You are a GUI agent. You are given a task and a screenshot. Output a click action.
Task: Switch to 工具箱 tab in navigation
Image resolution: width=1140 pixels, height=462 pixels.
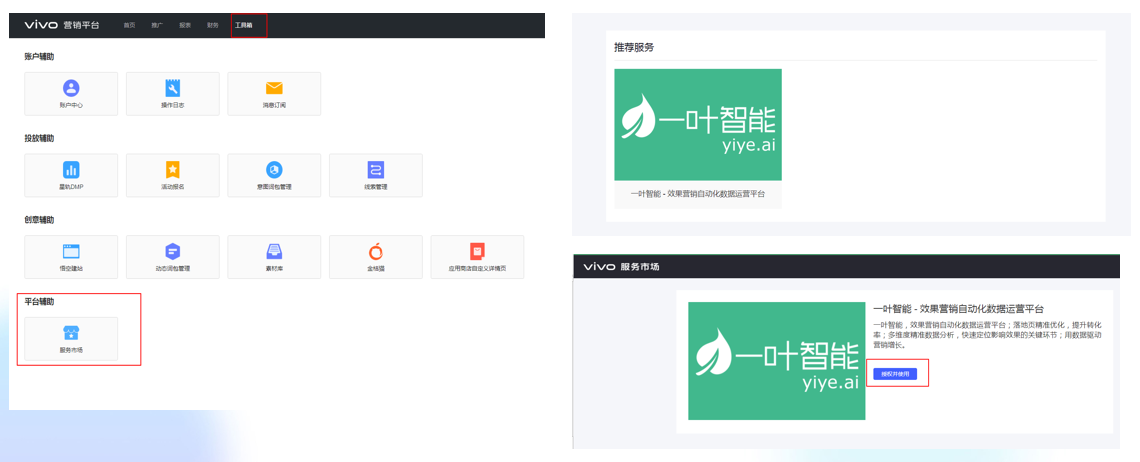pyautogui.click(x=243, y=24)
